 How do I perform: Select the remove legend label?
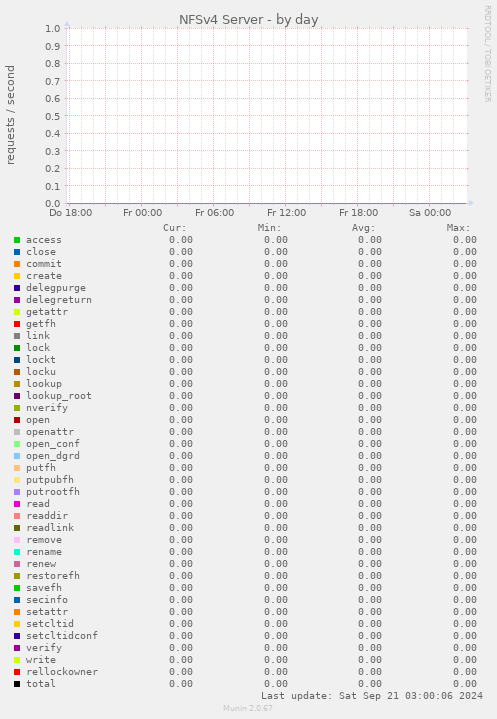pyautogui.click(x=44, y=540)
